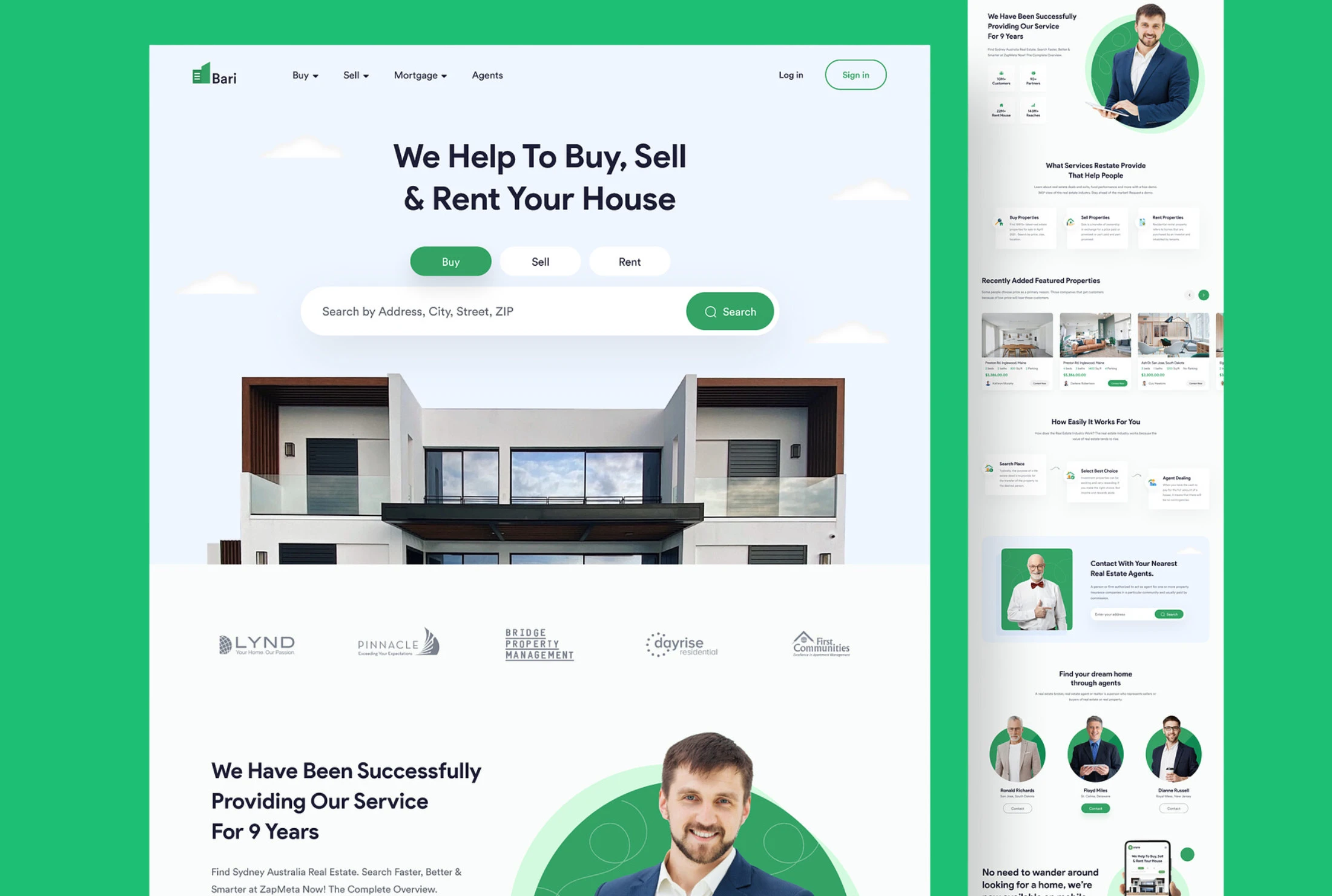This screenshot has height=896, width=1332.
Task: Click the search magnifier icon button
Action: (x=710, y=311)
